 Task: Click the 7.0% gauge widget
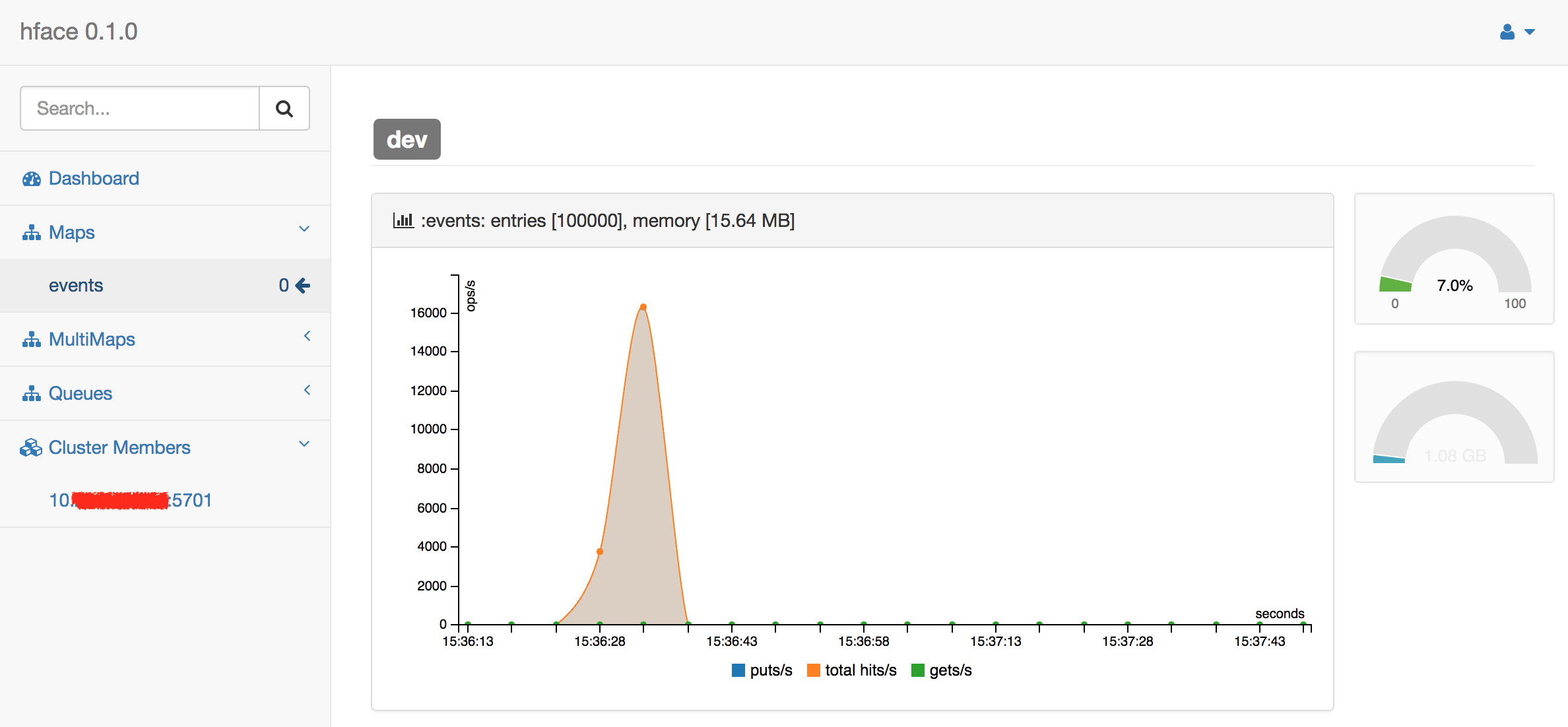pos(1454,259)
